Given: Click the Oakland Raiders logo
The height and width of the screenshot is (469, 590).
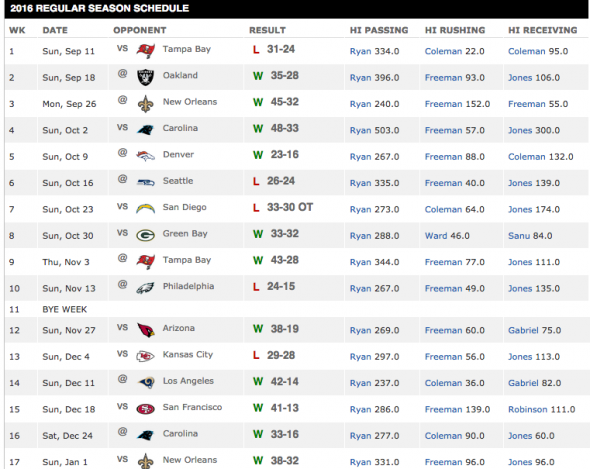Looking at the screenshot, I should click(x=145, y=77).
